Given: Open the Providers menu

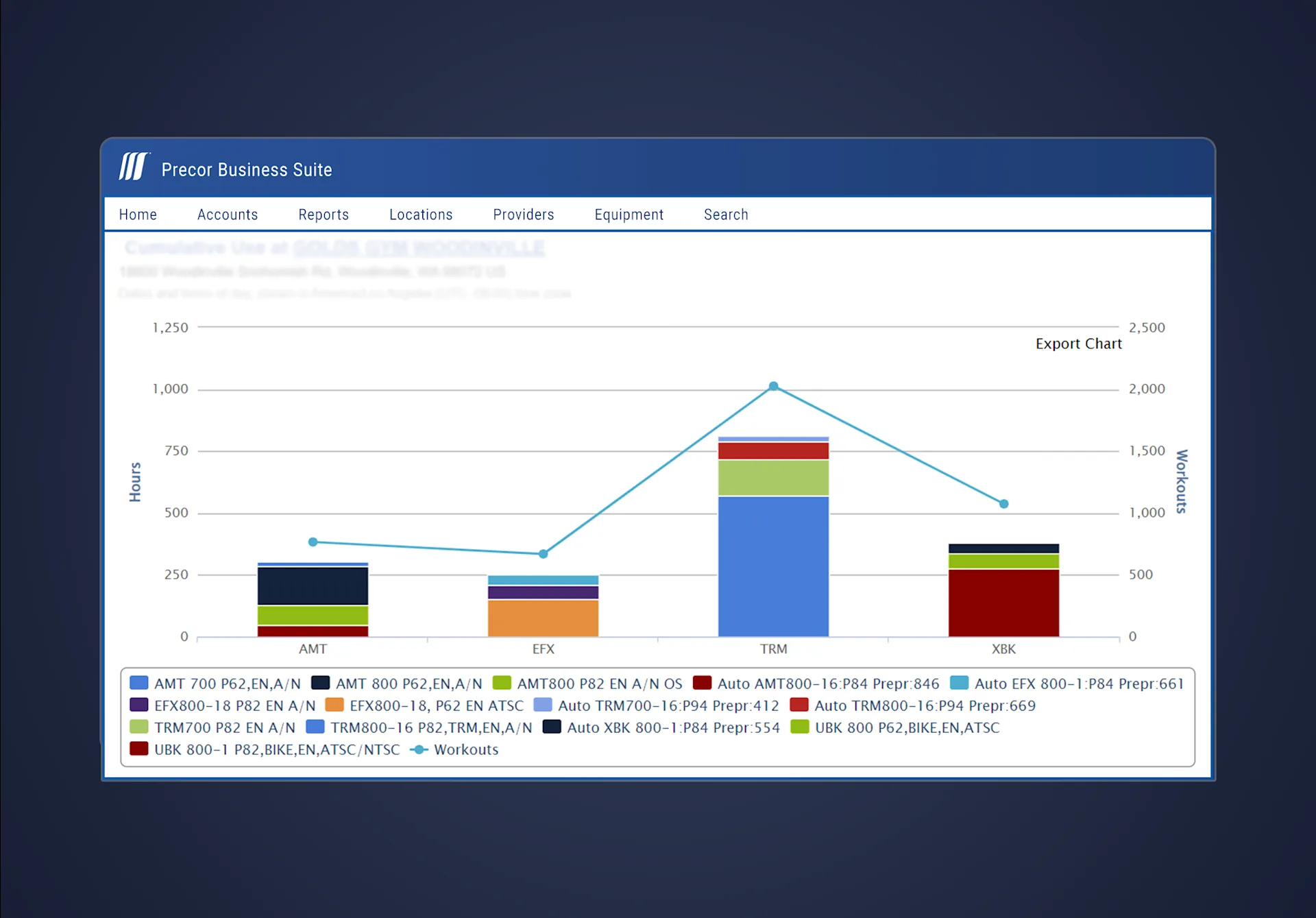Looking at the screenshot, I should [524, 215].
